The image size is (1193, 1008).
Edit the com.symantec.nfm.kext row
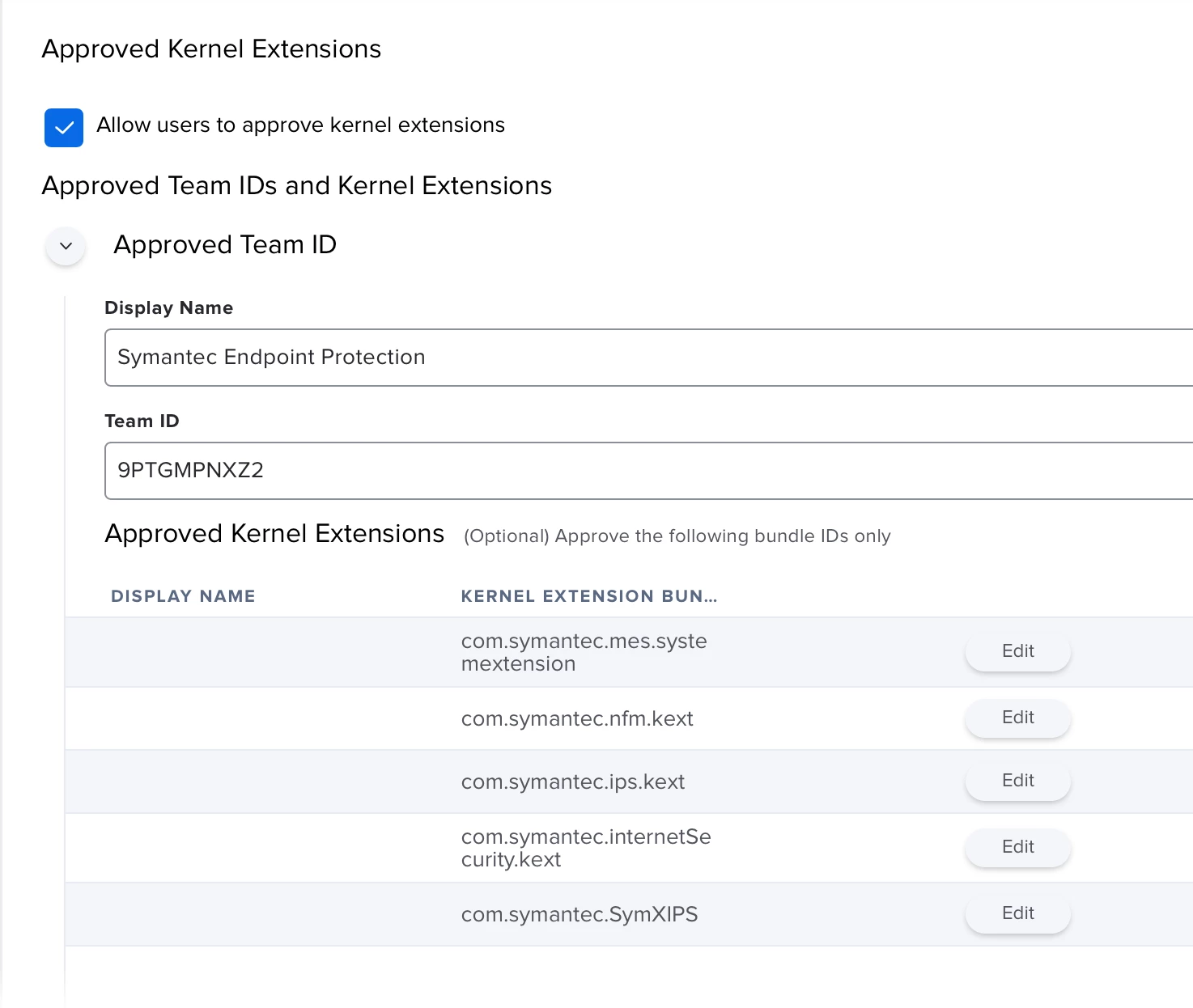coord(1018,718)
